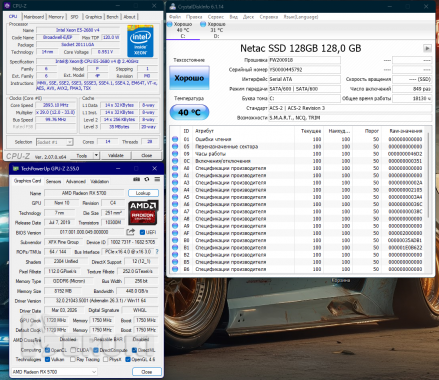Toggle the Vulkan checkbox
Image resolution: width=439 pixels, height=380 pixels.
point(47,359)
